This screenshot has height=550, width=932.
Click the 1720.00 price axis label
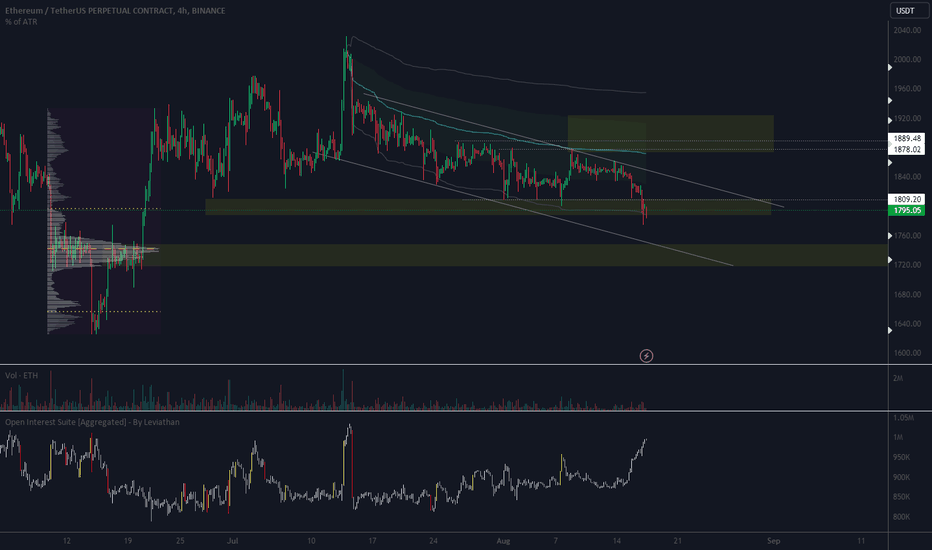907,265
